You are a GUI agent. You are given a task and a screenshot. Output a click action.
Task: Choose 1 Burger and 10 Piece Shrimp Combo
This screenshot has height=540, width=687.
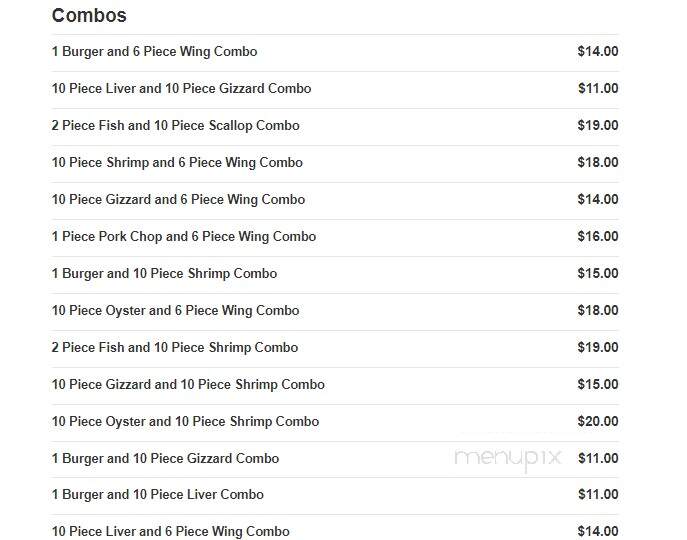[335, 274]
